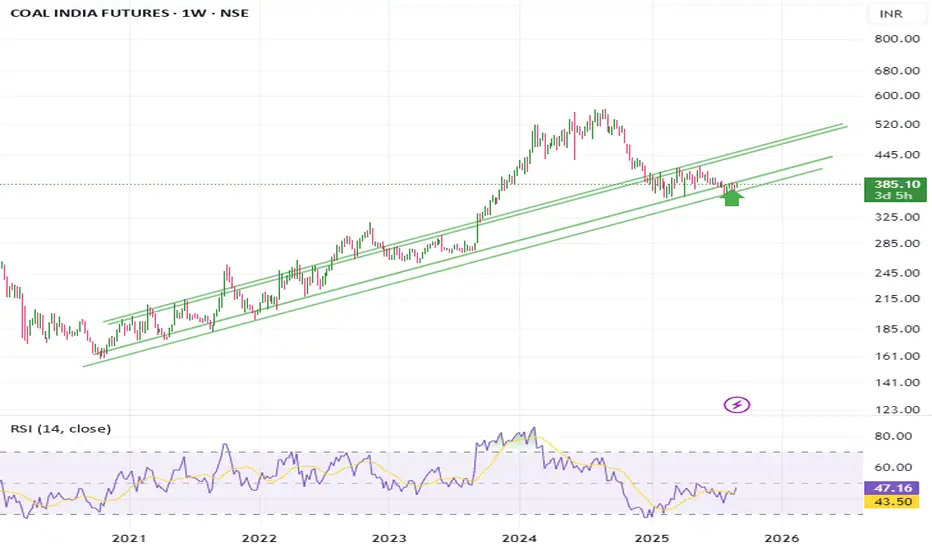The height and width of the screenshot is (550, 932).
Task: Click the 2026 label on time axis
Action: point(782,538)
